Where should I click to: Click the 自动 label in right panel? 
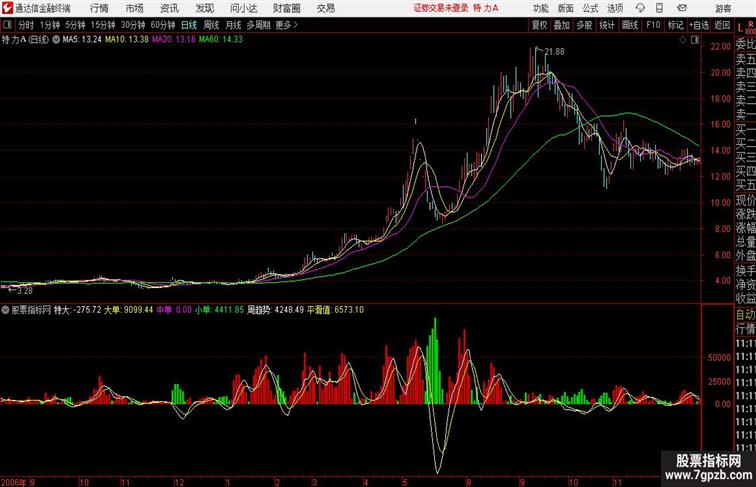click(745, 315)
